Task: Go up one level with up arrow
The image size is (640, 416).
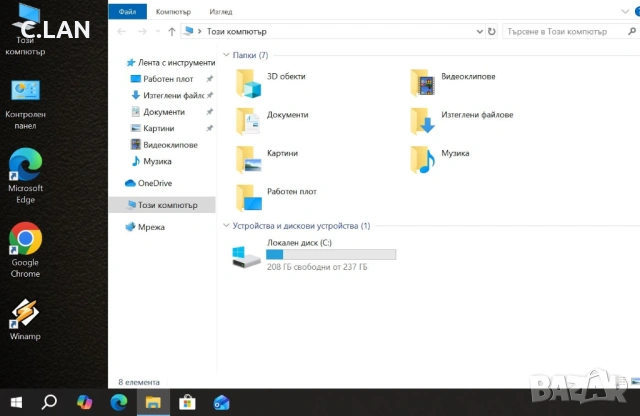Action: [x=172, y=31]
